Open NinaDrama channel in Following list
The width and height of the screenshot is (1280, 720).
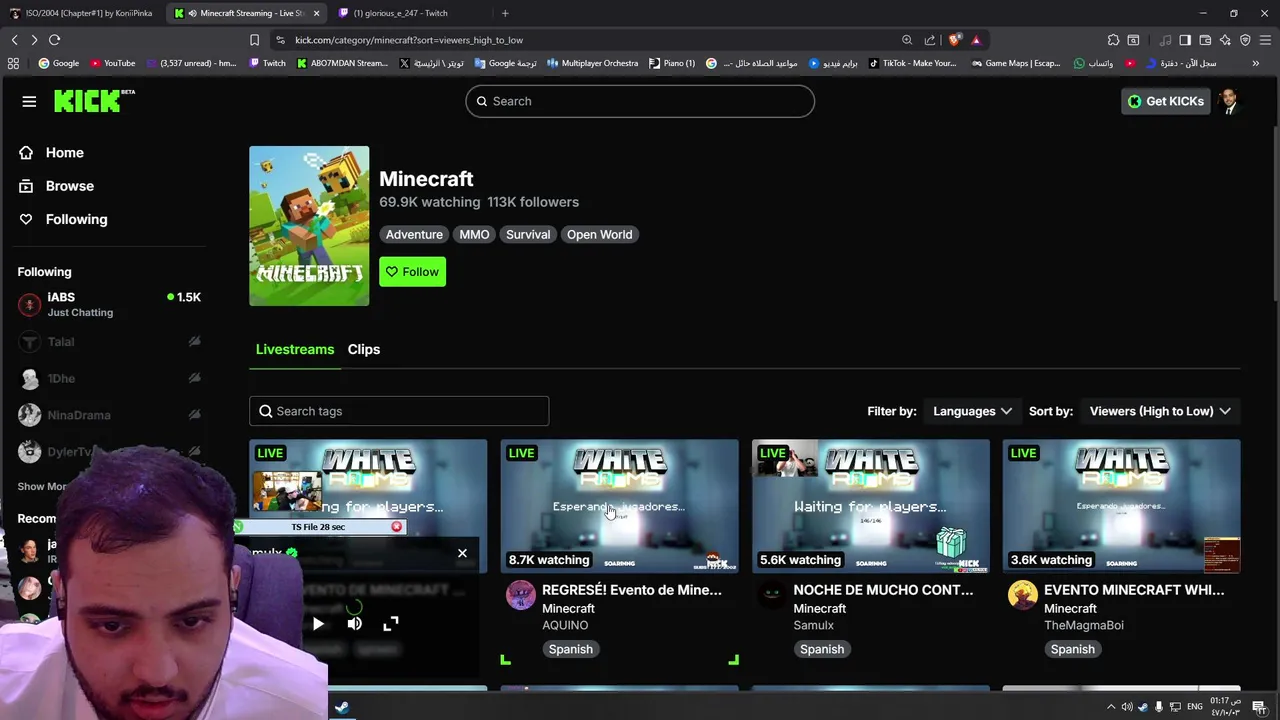[x=109, y=415]
